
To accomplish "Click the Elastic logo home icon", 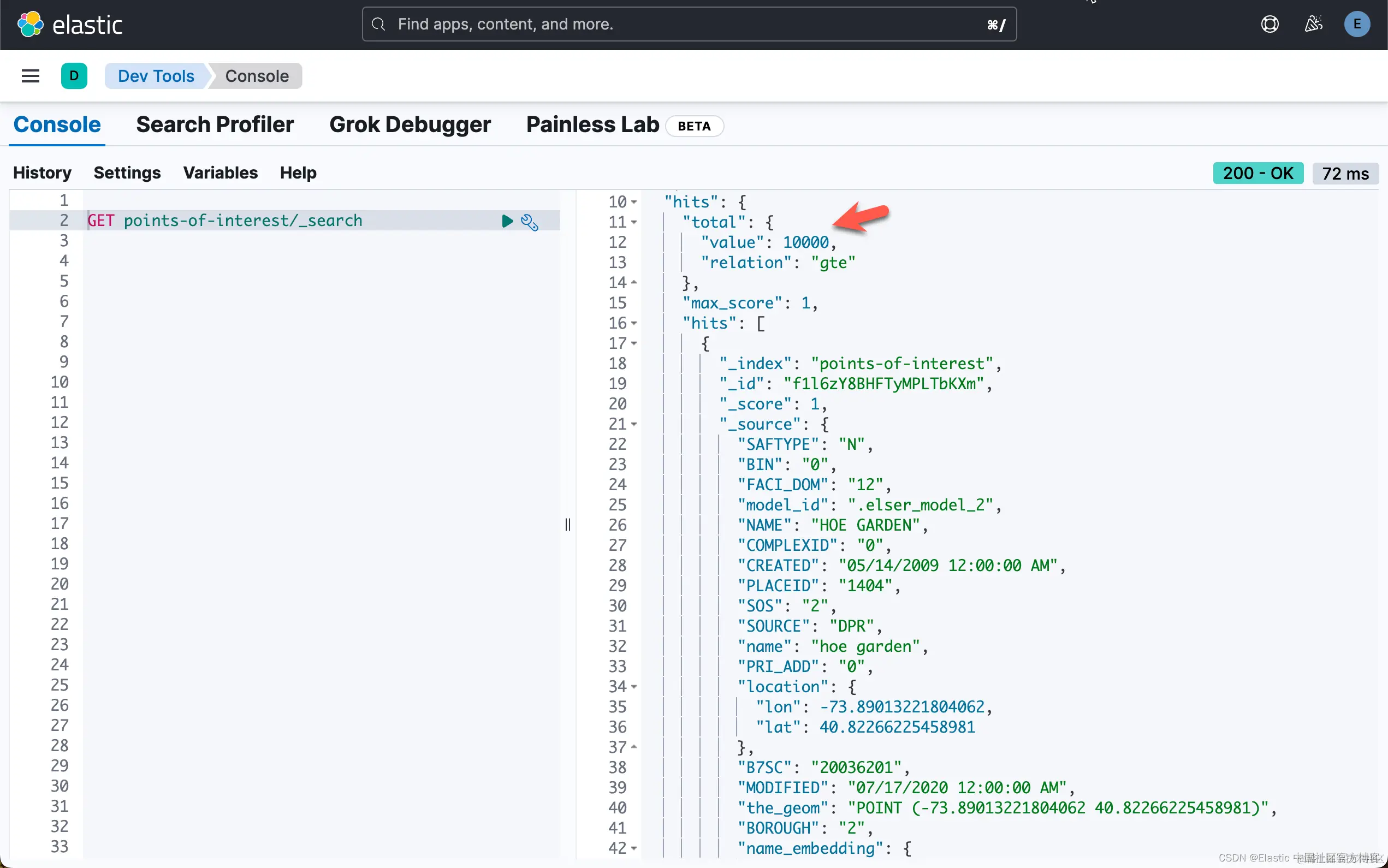I will 31,25.
